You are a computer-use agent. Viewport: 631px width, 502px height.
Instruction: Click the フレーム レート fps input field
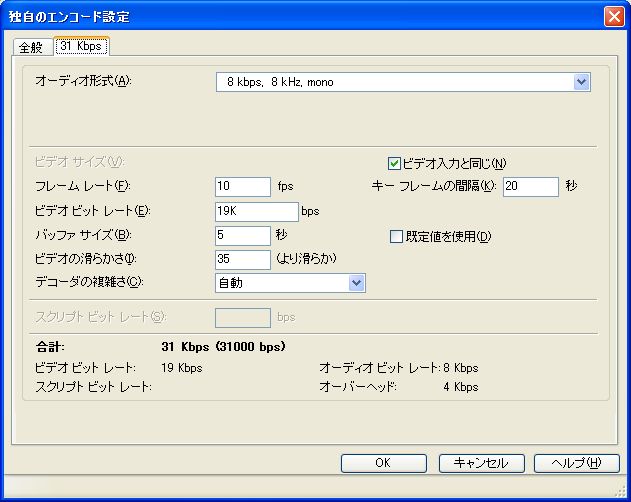[x=242, y=186]
